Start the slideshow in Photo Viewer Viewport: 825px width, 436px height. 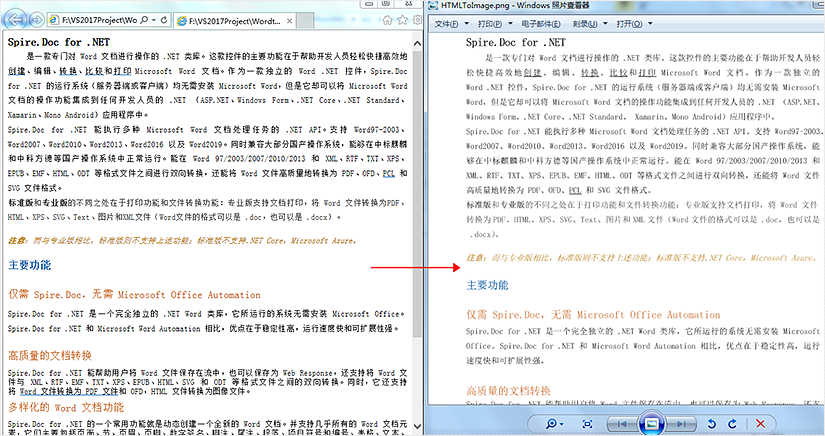pyautogui.click(x=651, y=423)
